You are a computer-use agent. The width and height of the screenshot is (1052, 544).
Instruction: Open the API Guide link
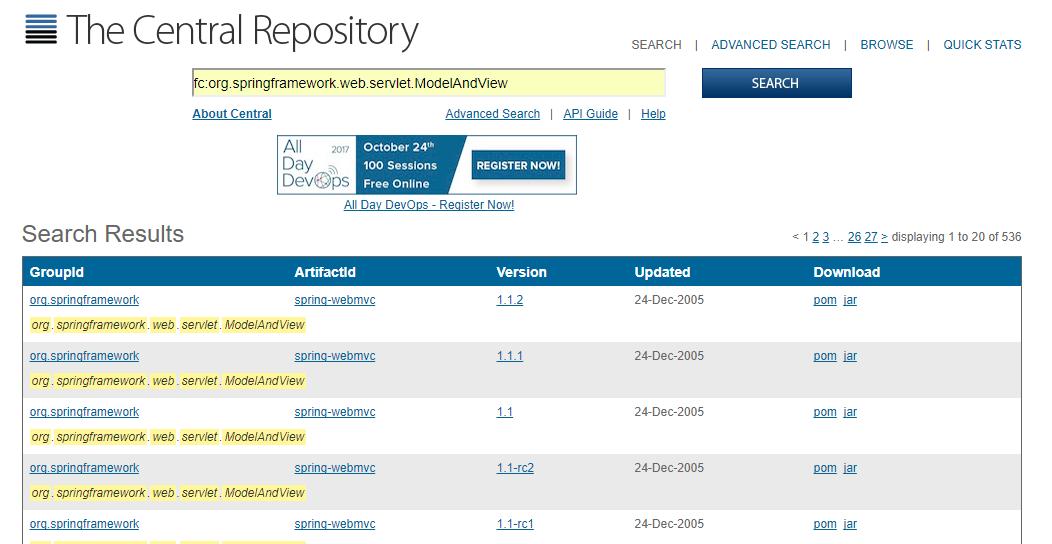click(x=590, y=114)
